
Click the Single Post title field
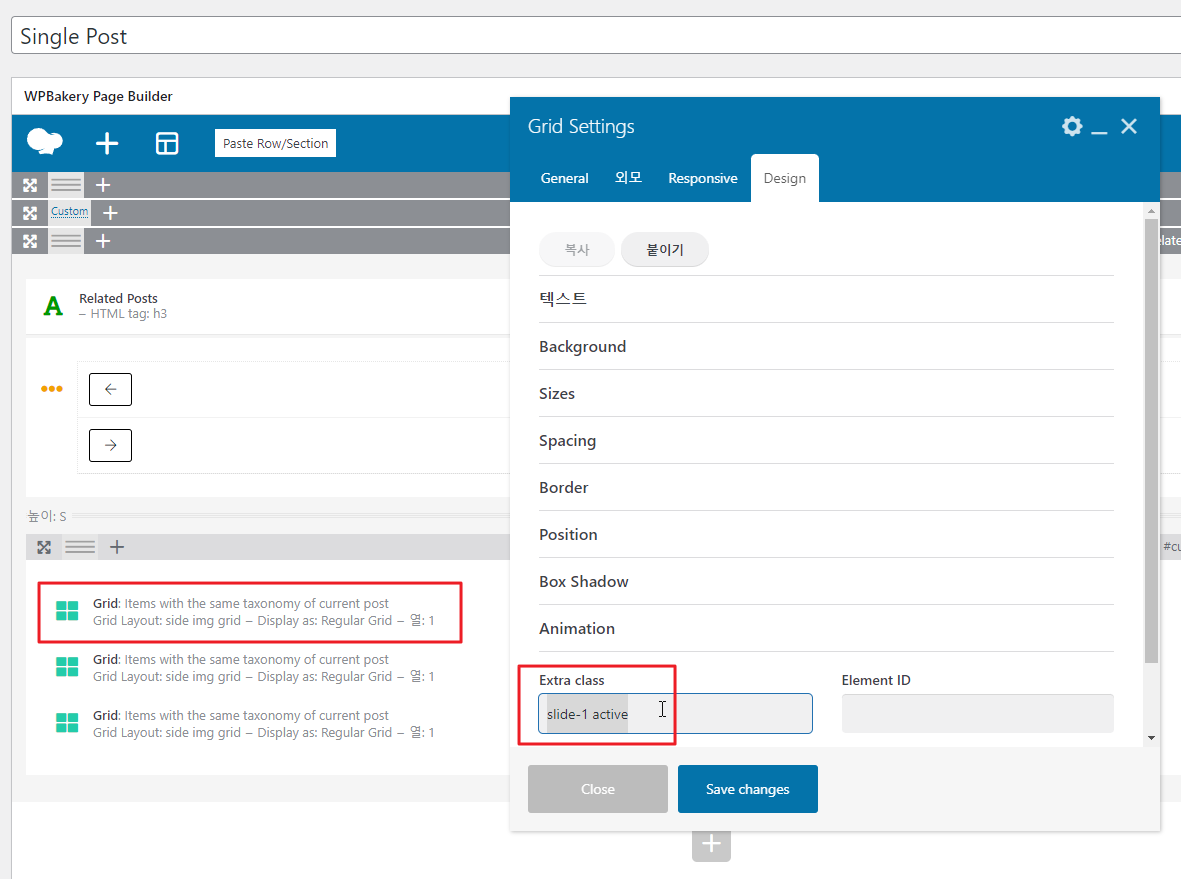click(x=595, y=35)
